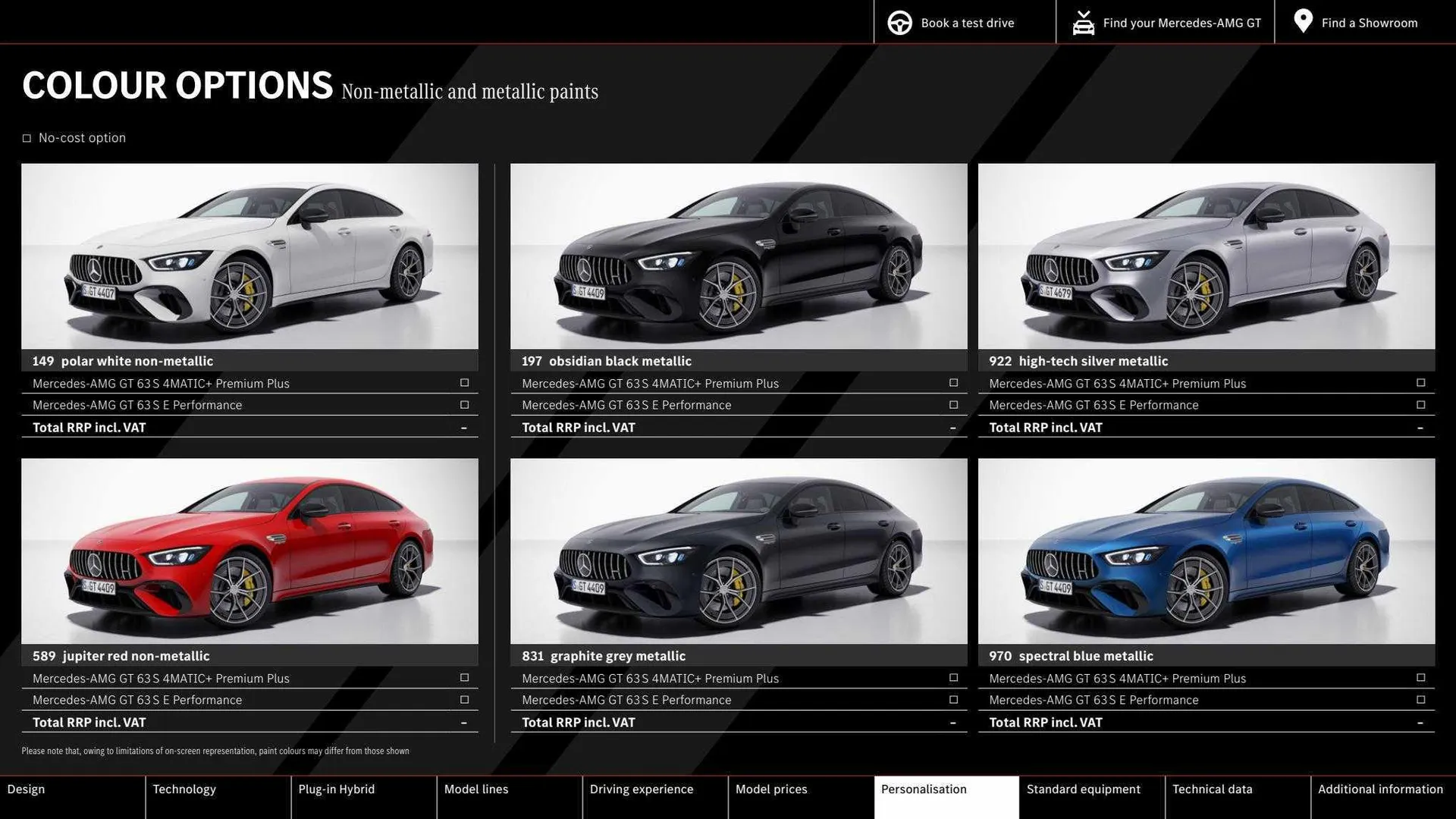Select the Plug-in Hybrid tab
1456x819 pixels.
(337, 789)
